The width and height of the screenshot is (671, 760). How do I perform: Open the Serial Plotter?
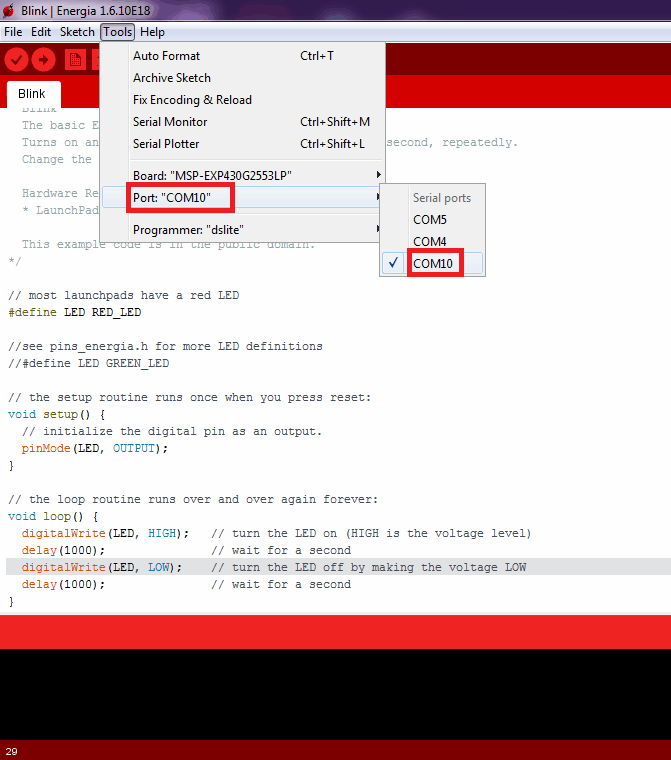pyautogui.click(x=166, y=144)
